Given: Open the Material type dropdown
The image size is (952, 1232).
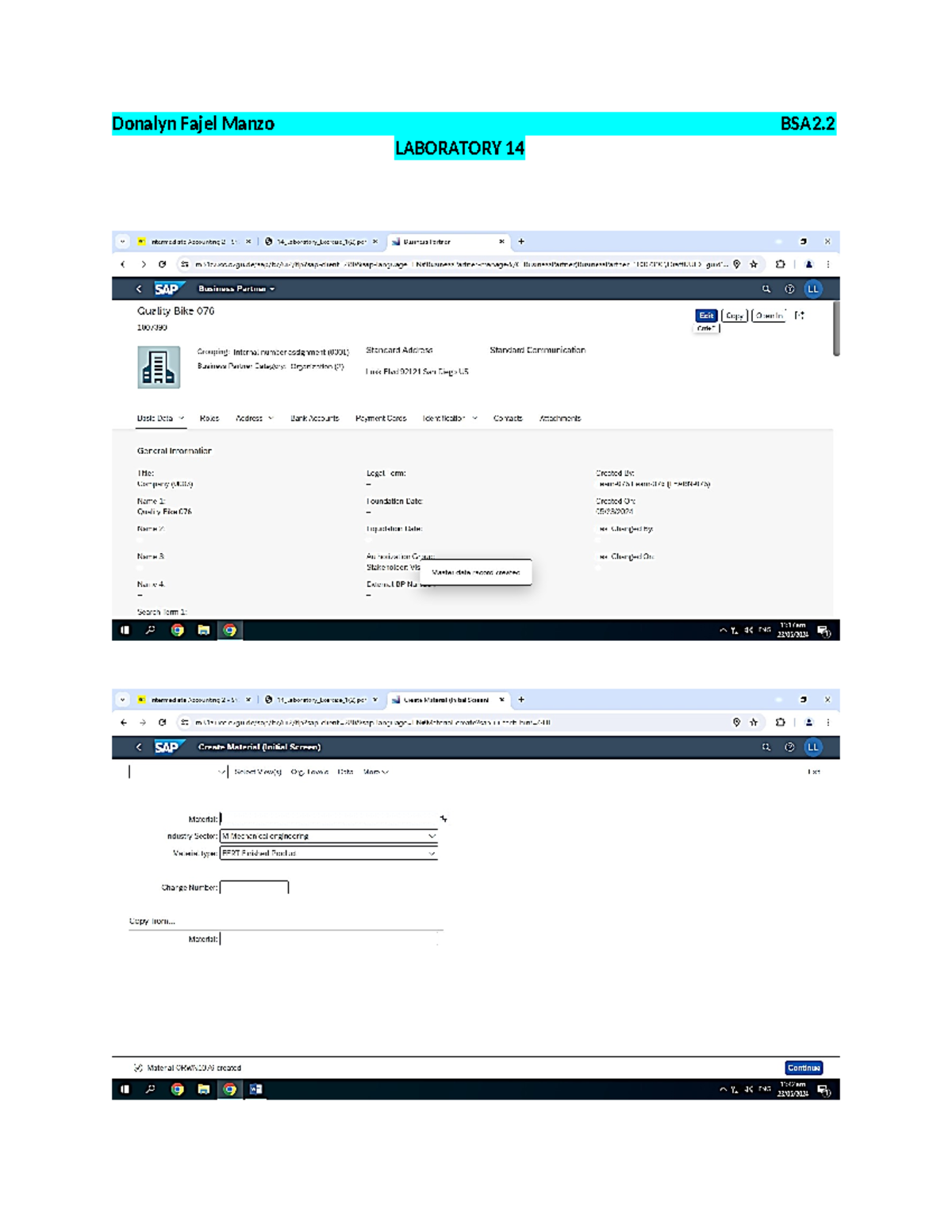Looking at the screenshot, I should (431, 854).
